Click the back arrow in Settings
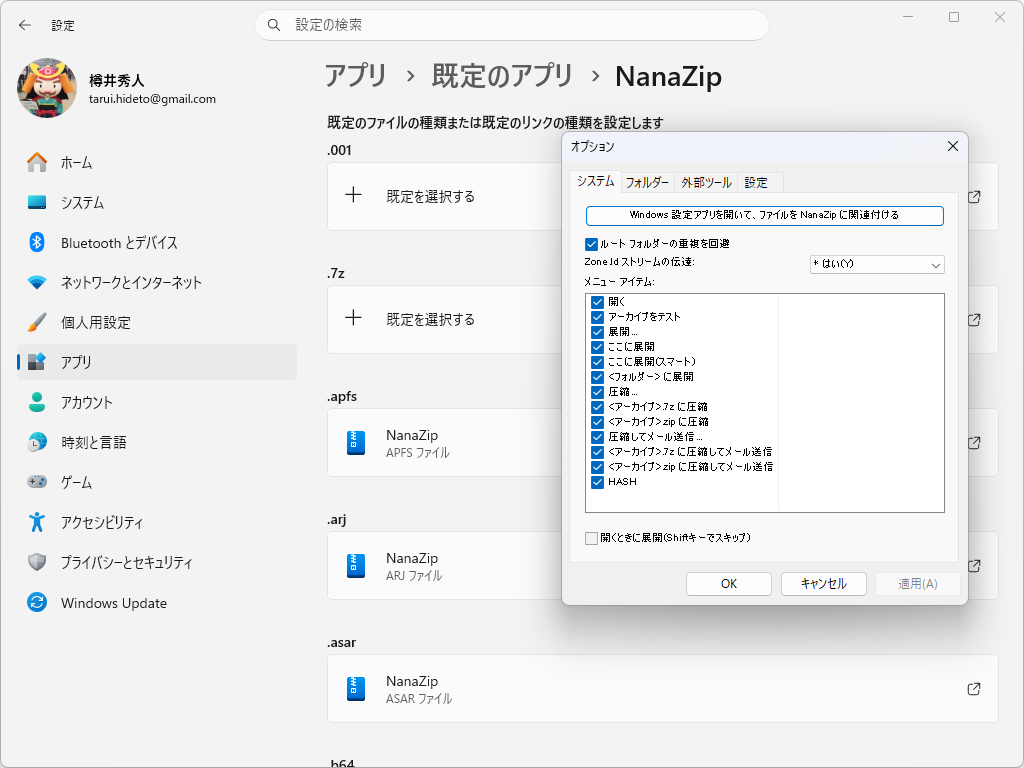This screenshot has width=1024, height=768. (x=25, y=25)
